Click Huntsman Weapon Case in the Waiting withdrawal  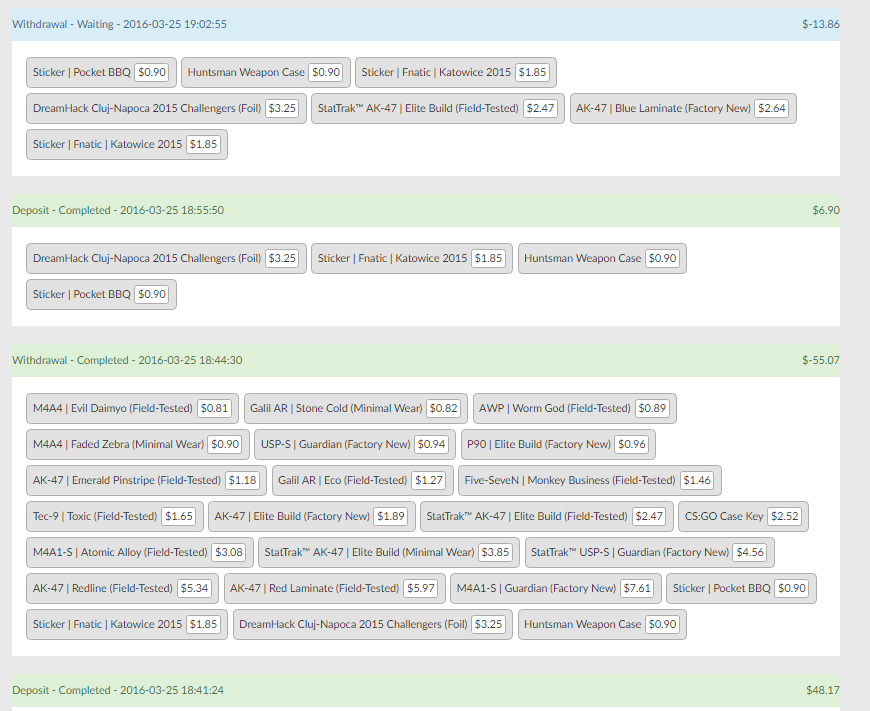pyautogui.click(x=266, y=72)
